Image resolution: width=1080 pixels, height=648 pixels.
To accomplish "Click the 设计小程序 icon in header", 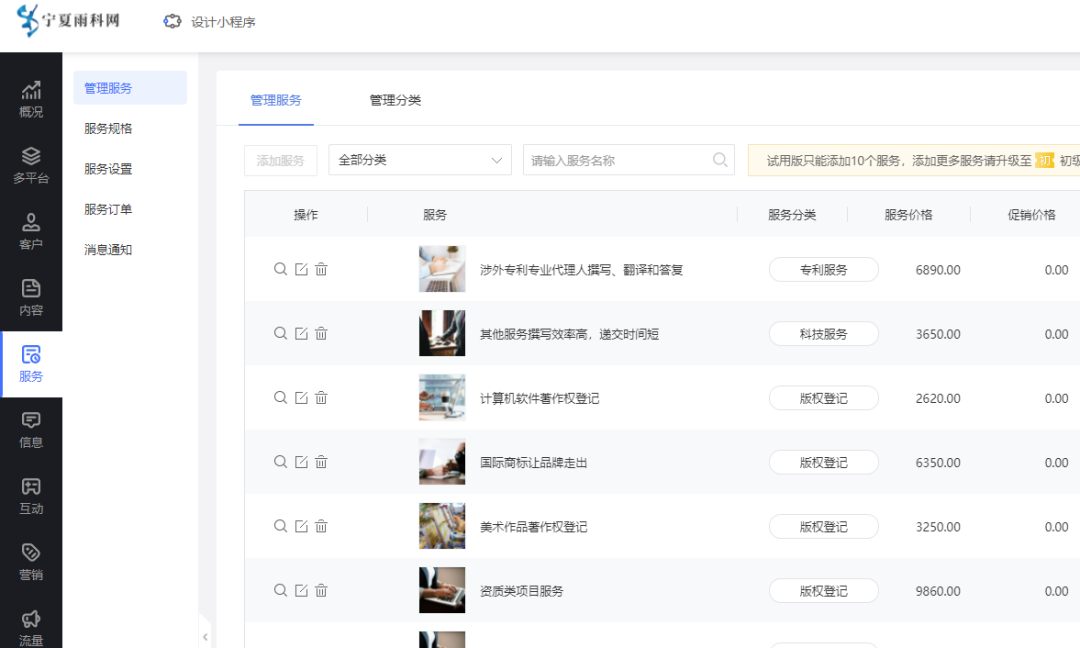I will (x=172, y=22).
